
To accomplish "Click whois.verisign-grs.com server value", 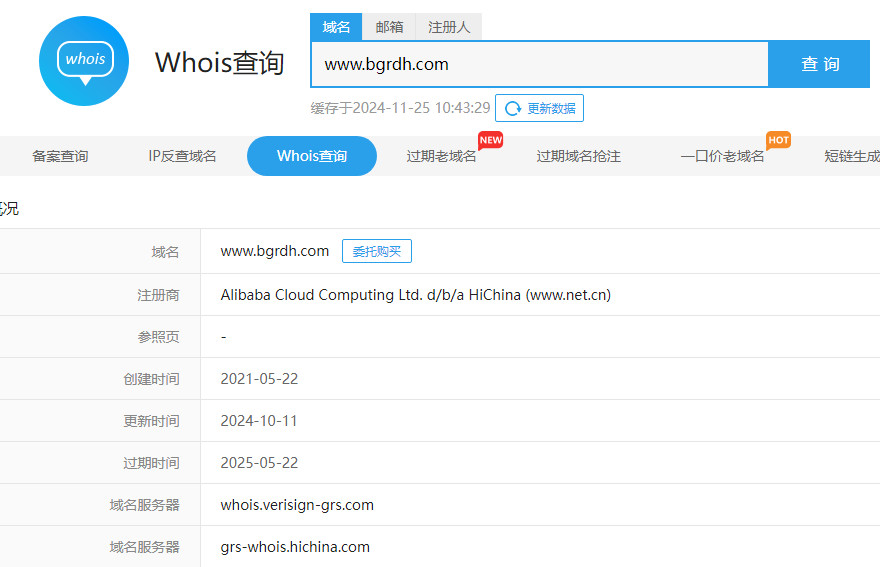I will (x=297, y=505).
